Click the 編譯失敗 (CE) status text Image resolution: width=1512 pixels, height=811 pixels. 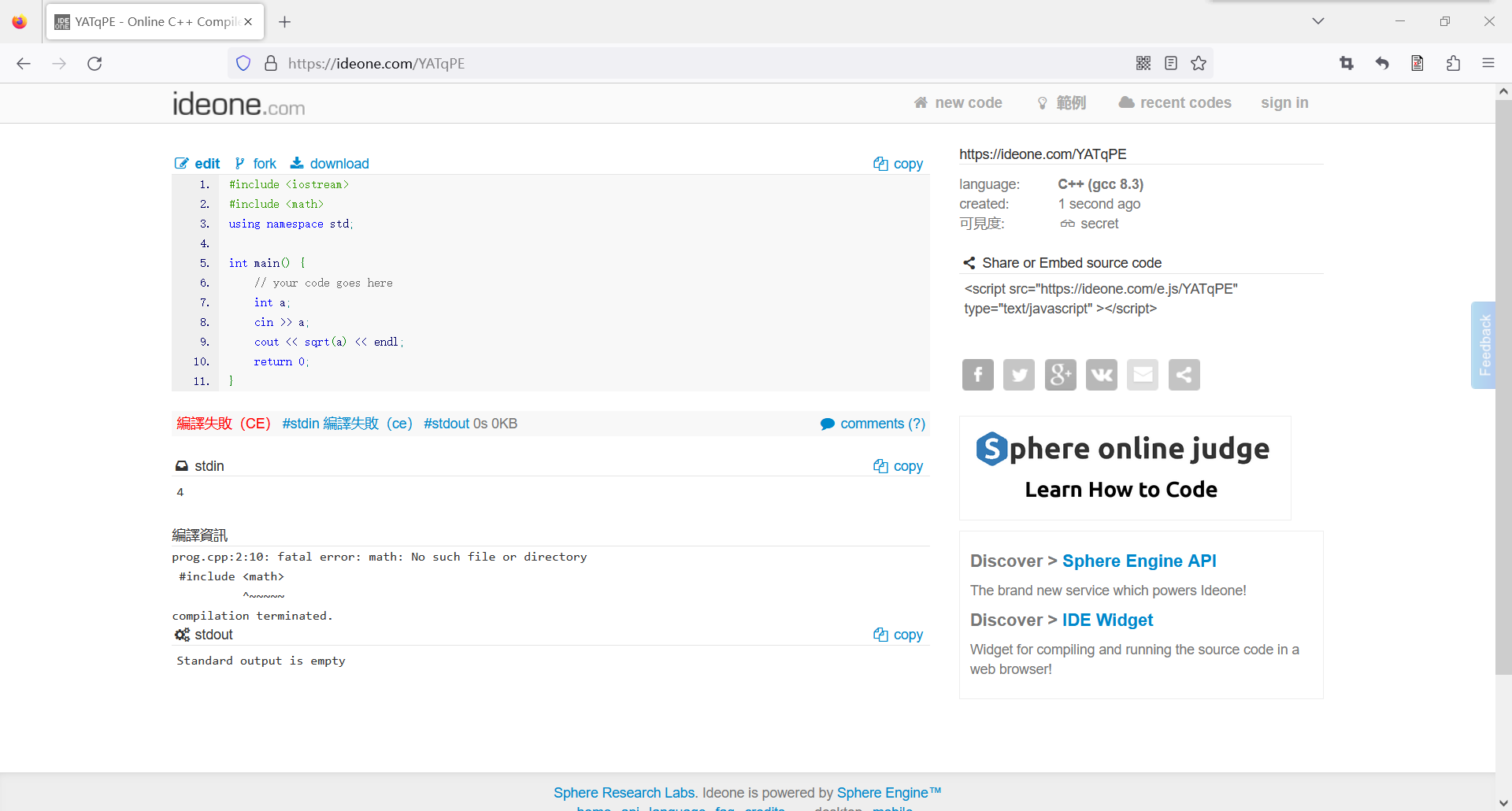(x=224, y=424)
